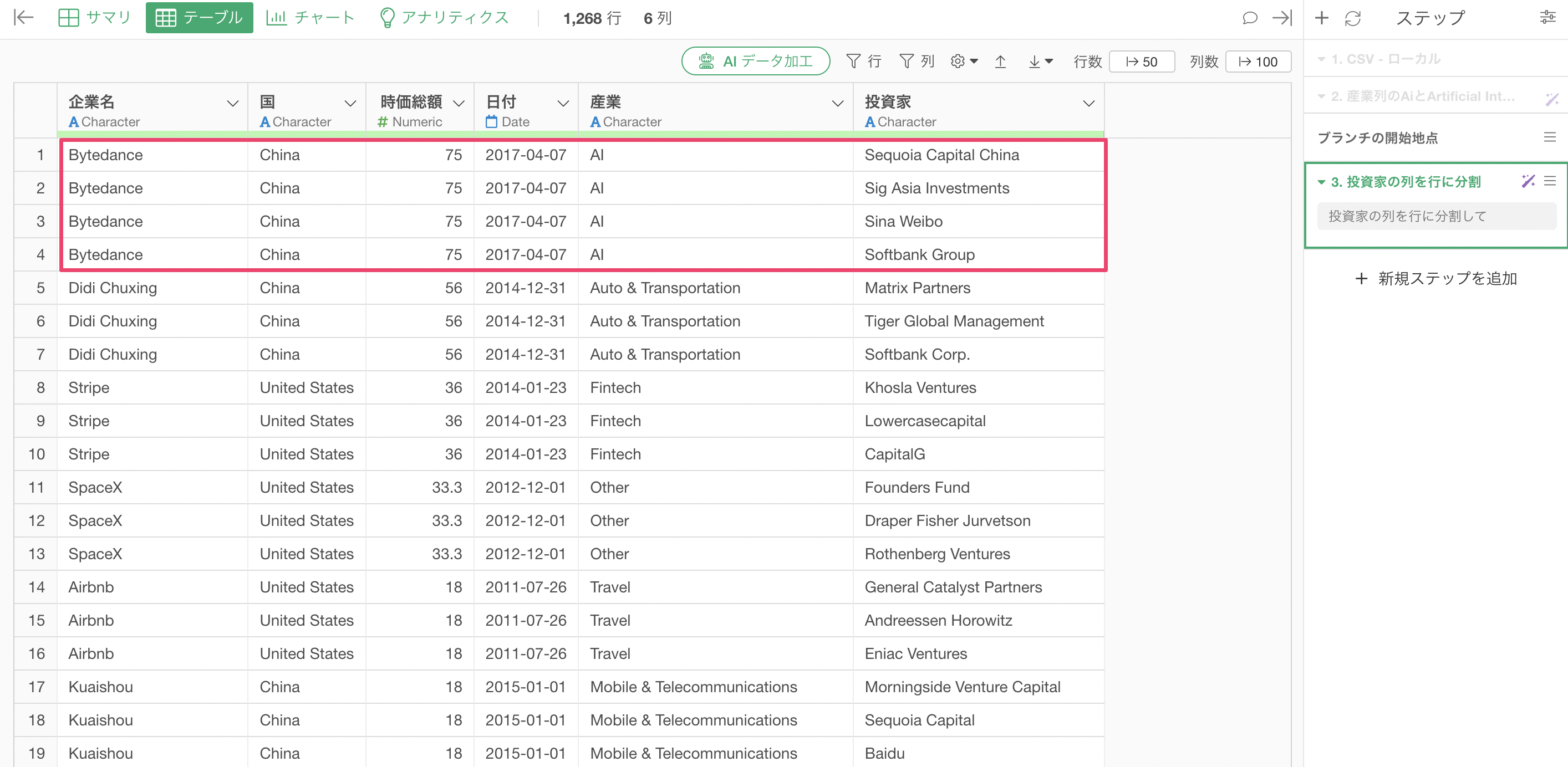This screenshot has height=767, width=1568.
Task: Click the 国 Character type icon
Action: click(265, 122)
